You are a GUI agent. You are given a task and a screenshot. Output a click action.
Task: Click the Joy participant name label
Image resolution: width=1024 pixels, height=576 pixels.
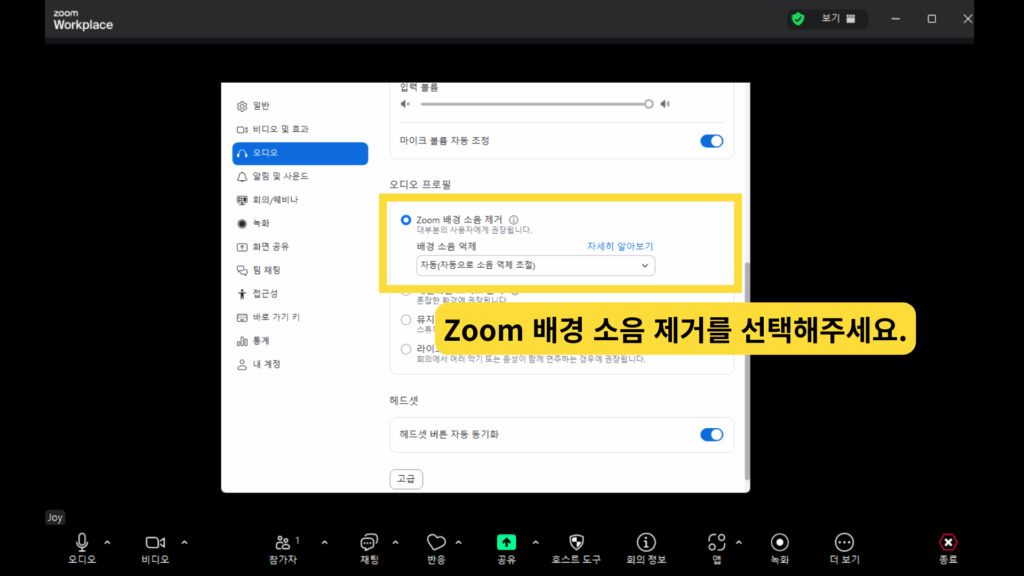tap(55, 517)
